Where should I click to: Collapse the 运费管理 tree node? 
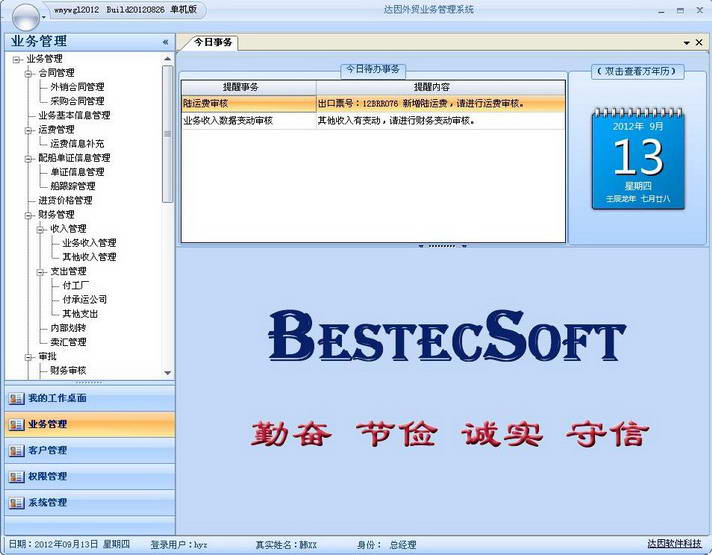tap(29, 130)
